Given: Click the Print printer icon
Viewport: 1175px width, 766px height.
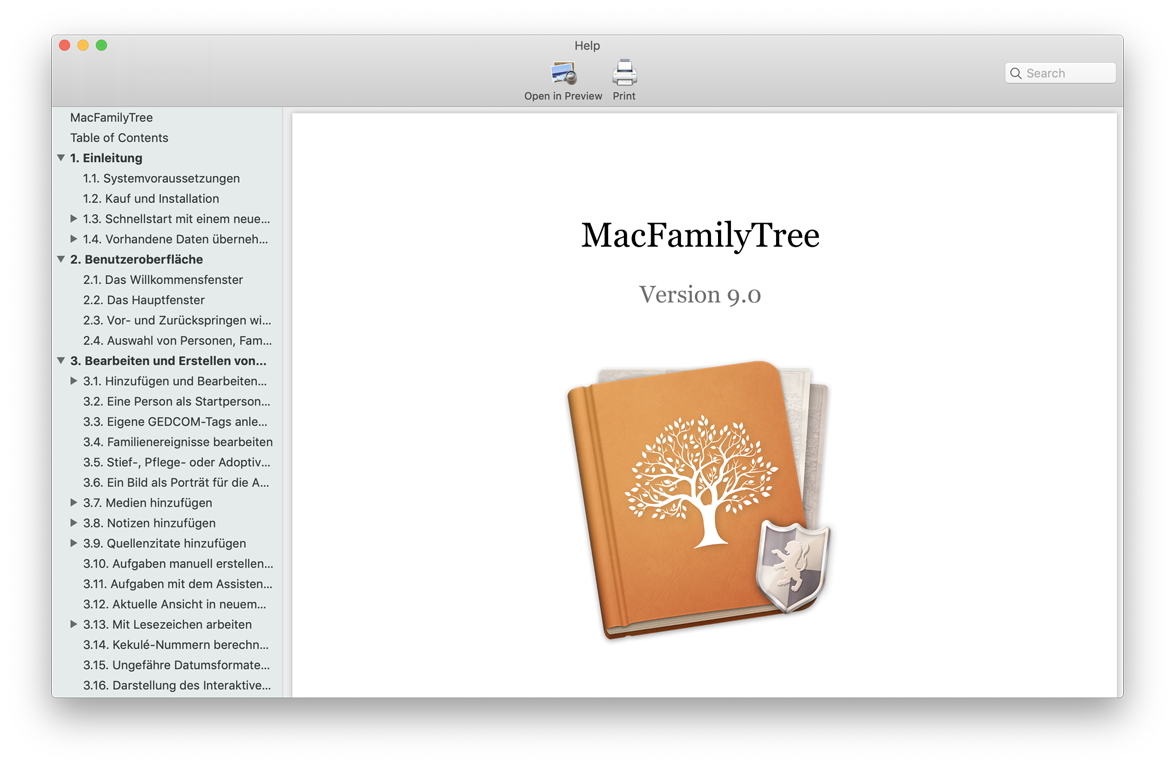Looking at the screenshot, I should point(624,73).
